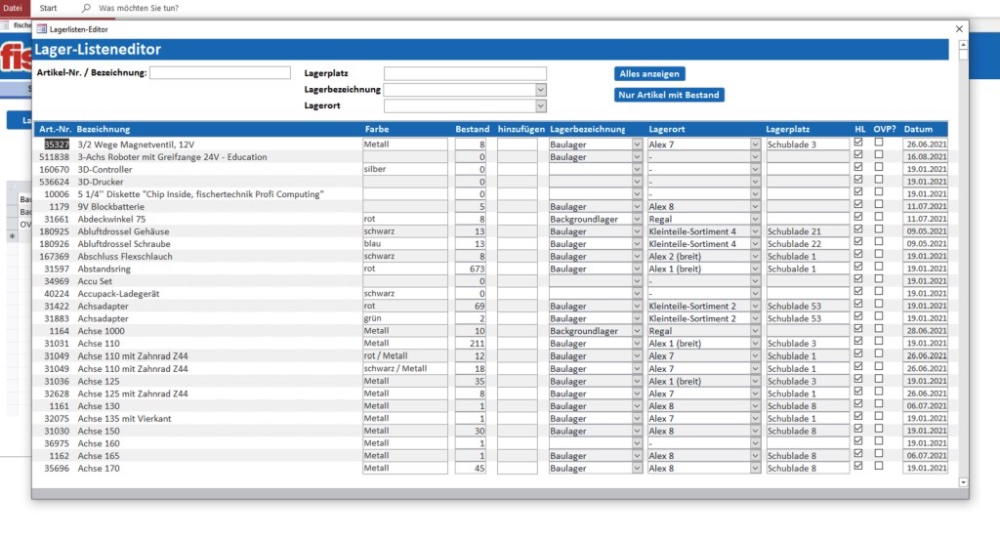
Task: Open Lagerort dropdown for Achse 165 row
Action: pyautogui.click(x=754, y=456)
